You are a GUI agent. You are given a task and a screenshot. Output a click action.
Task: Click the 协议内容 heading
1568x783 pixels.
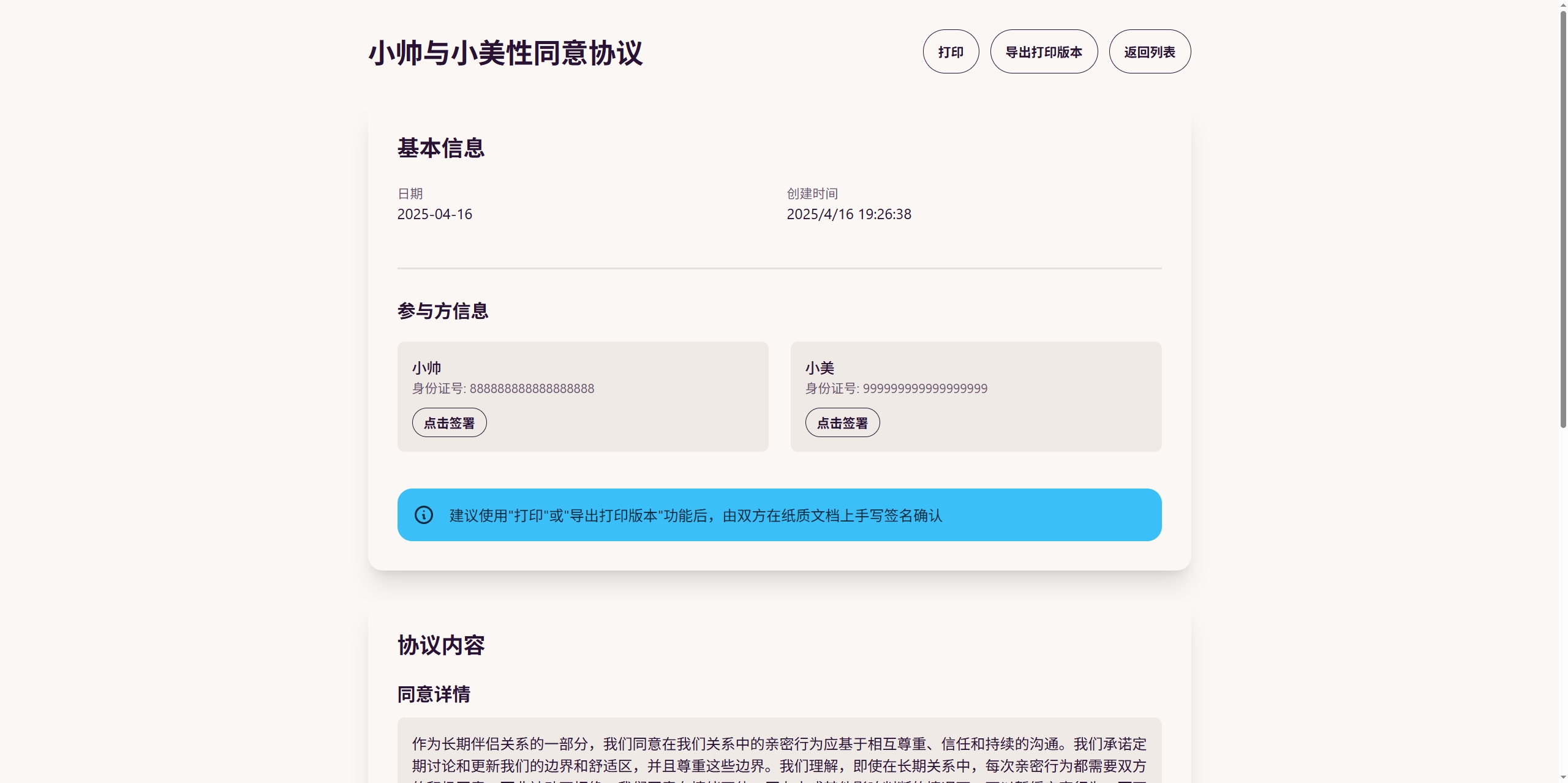441,645
